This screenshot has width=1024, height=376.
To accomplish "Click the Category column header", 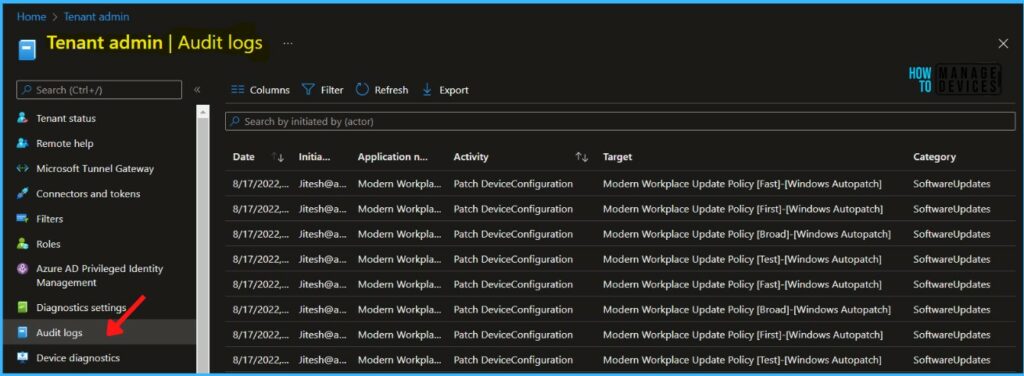I will (x=935, y=157).
